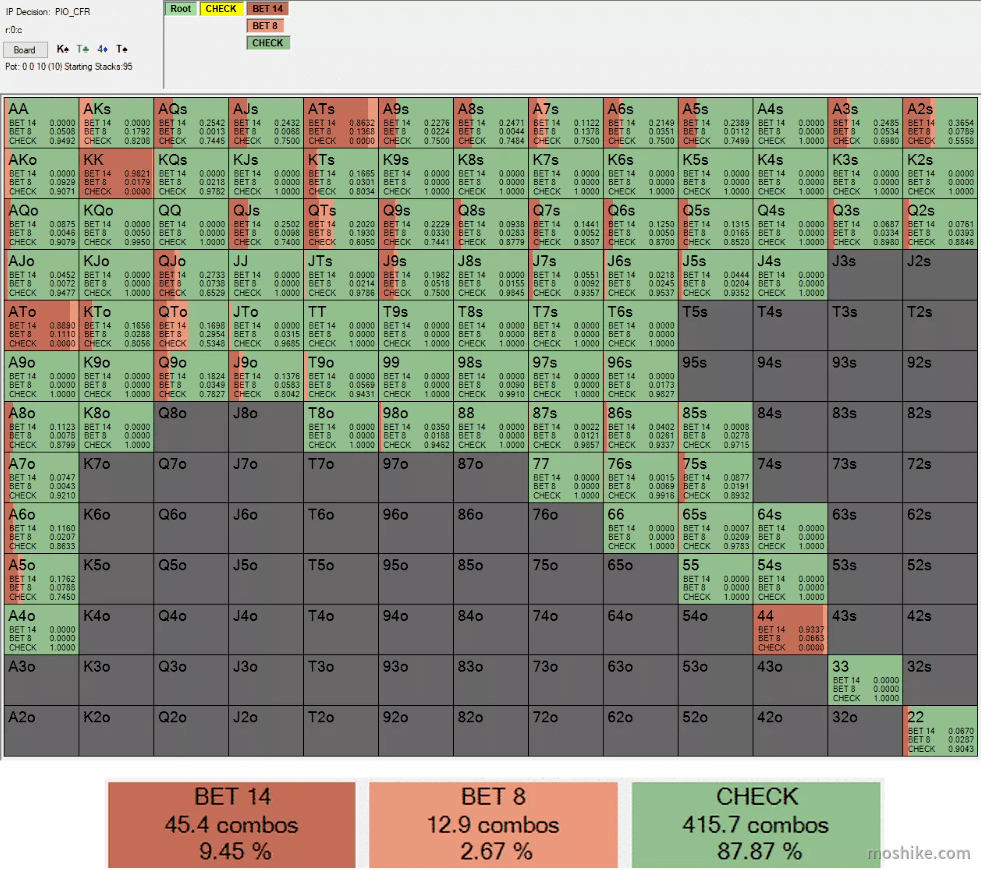
Task: Click the BET 8 12.9 combos summary box
Action: [493, 824]
